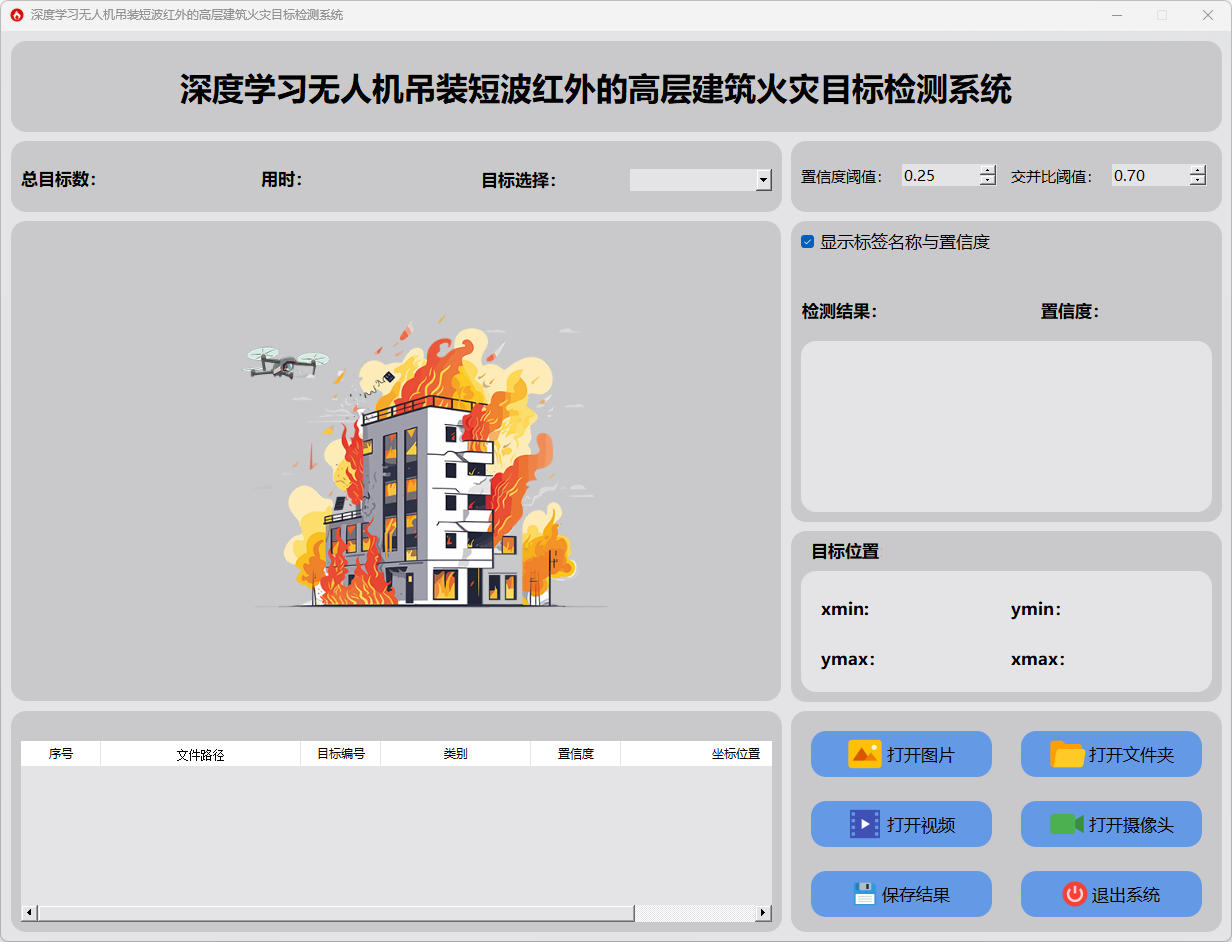The height and width of the screenshot is (942, 1232).
Task: Click the folder icon on 打开文件夹 button
Action: pyautogui.click(x=1067, y=754)
